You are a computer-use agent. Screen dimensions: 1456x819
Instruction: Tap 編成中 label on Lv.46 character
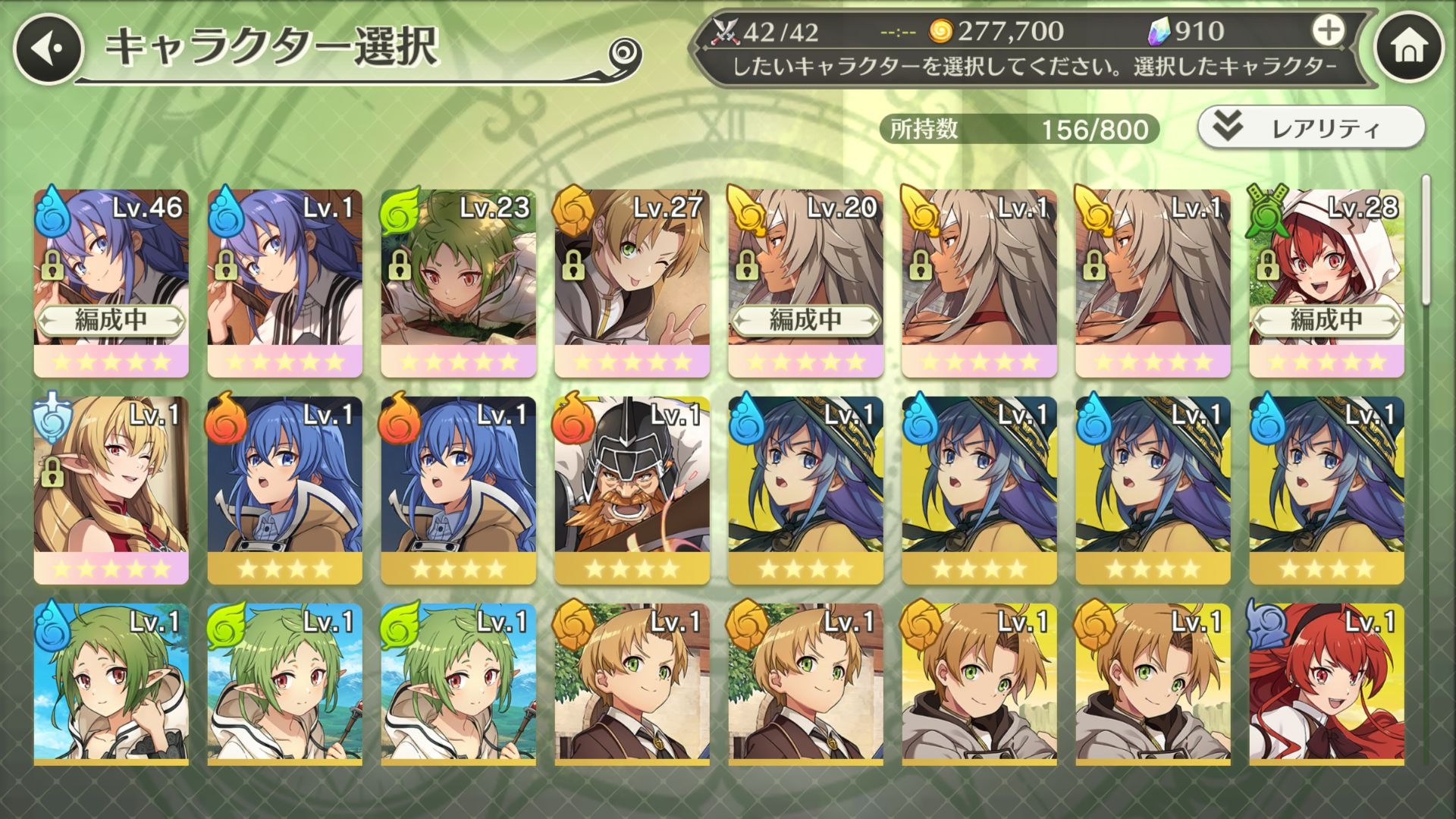point(111,320)
